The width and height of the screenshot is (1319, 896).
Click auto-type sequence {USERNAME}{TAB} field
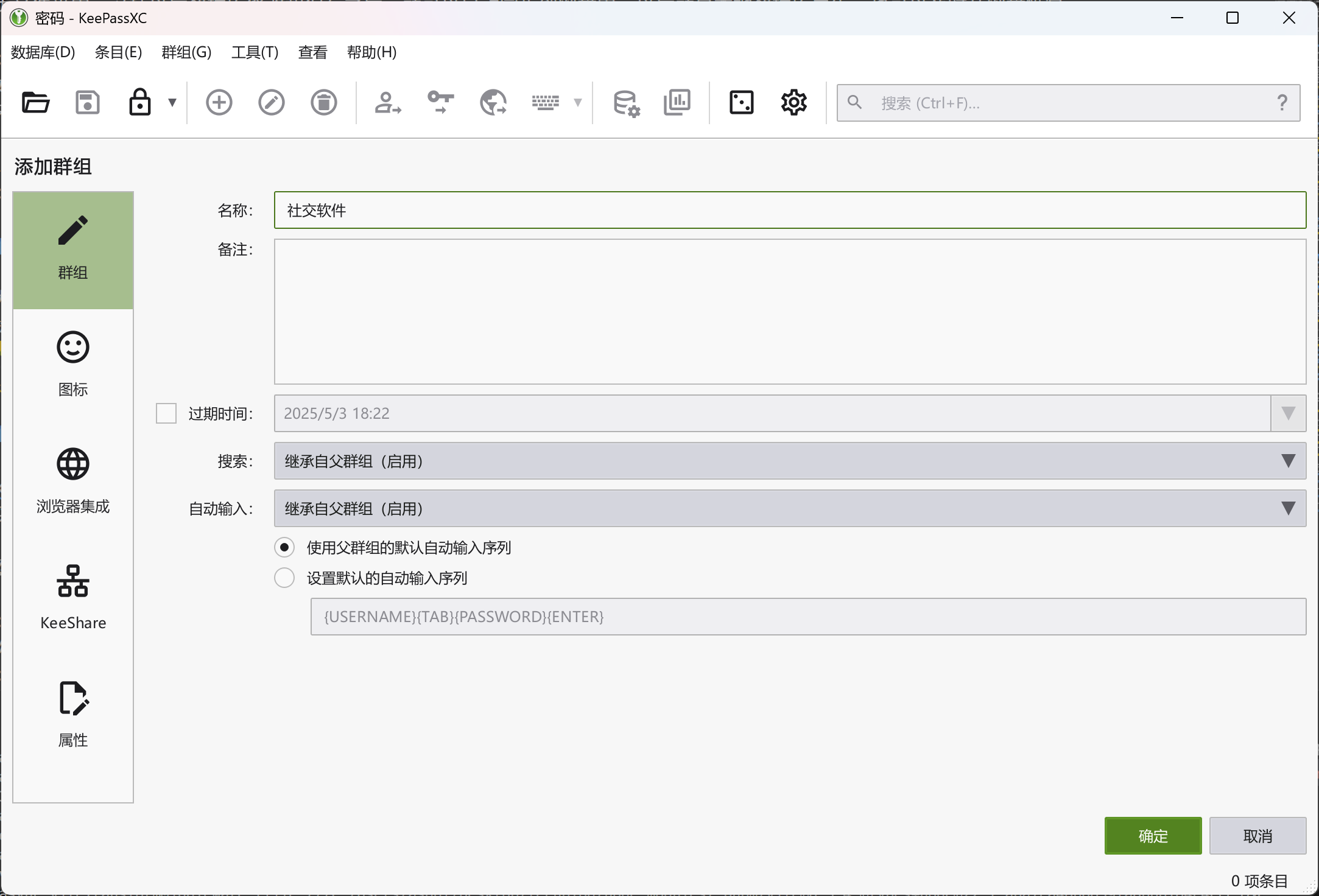pyautogui.click(x=808, y=617)
